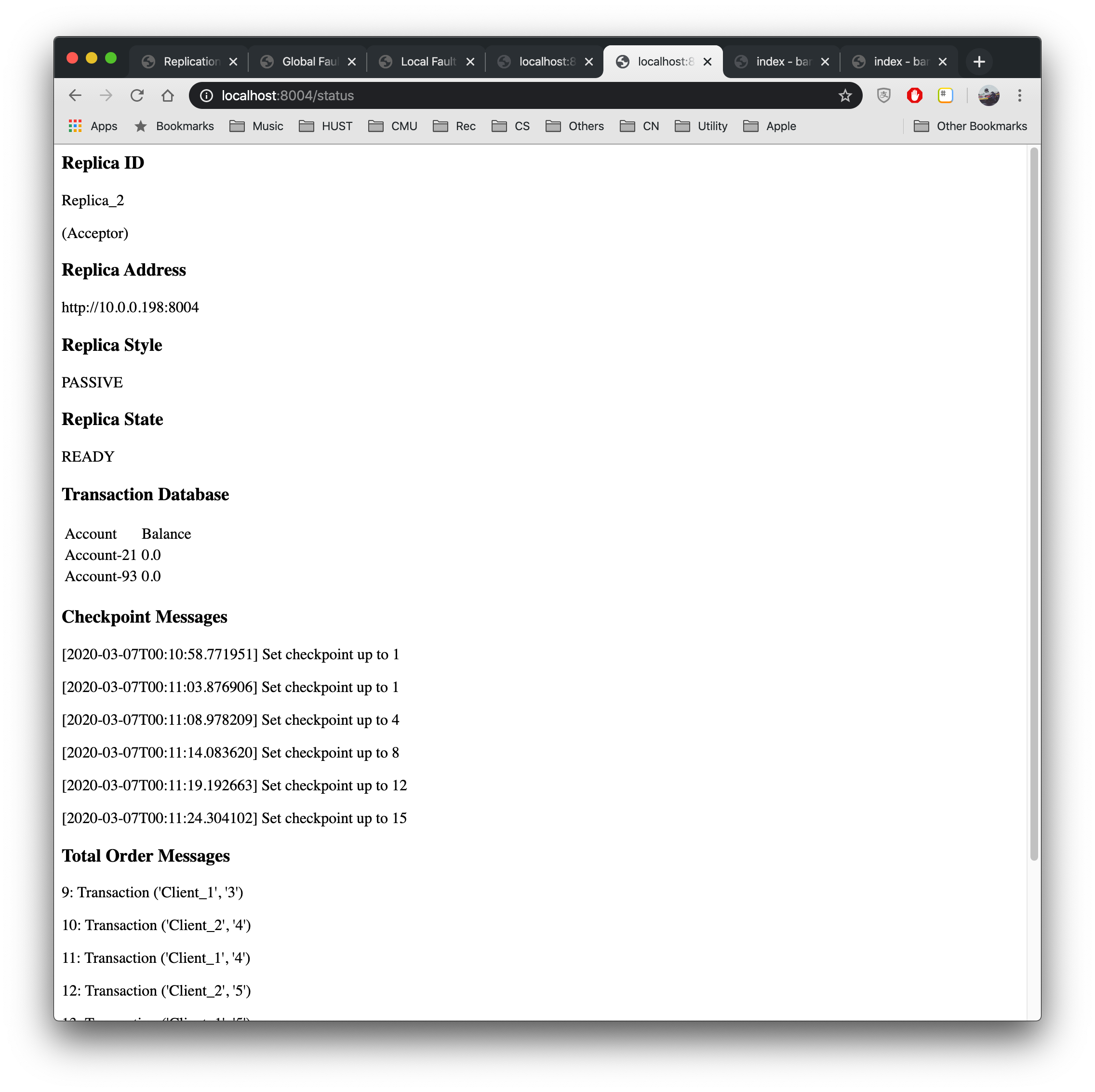Click the bookmark star icon

pos(846,96)
